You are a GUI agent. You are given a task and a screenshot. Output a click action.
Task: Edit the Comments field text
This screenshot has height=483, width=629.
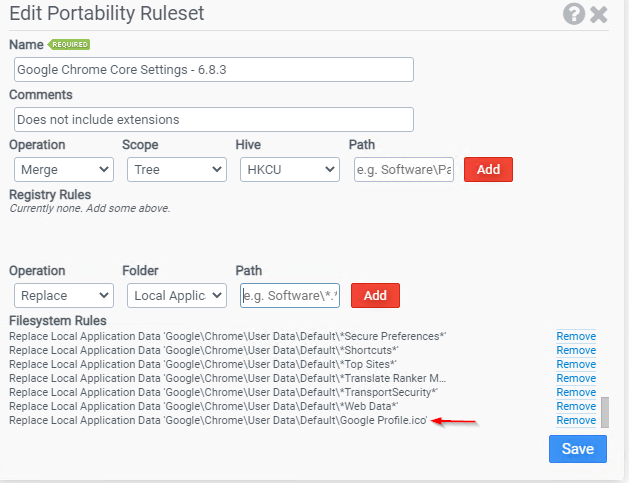click(214, 120)
